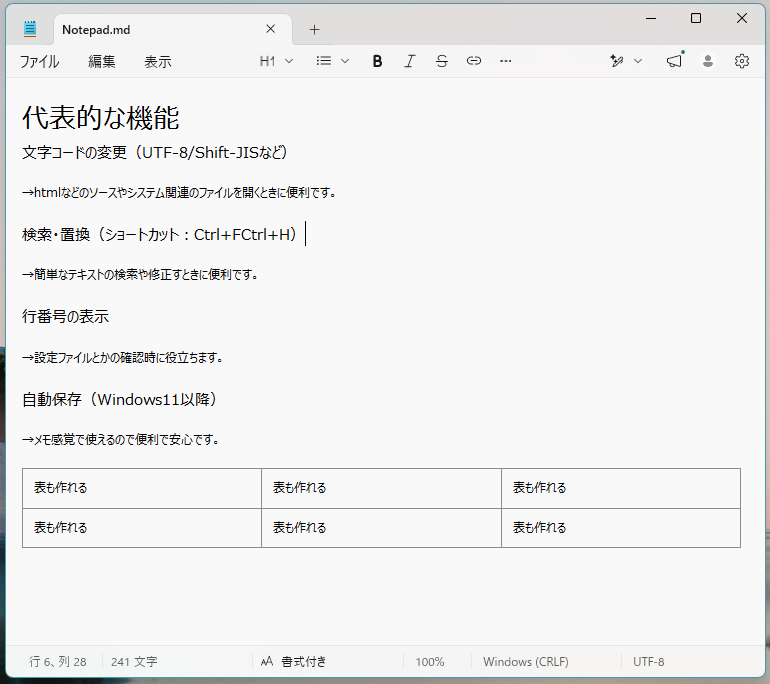The height and width of the screenshot is (684, 770).
Task: Click the Notepad app icon in the title bar
Action: coord(30,29)
